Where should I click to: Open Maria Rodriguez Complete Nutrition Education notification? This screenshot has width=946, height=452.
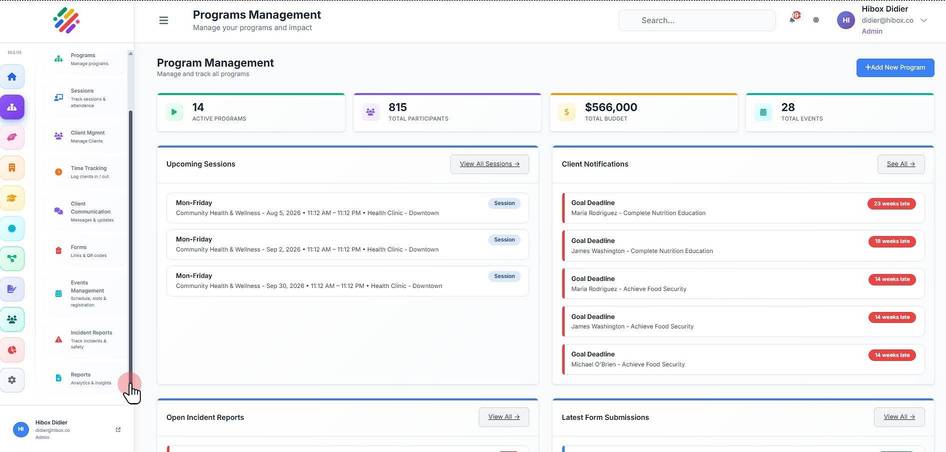(743, 208)
